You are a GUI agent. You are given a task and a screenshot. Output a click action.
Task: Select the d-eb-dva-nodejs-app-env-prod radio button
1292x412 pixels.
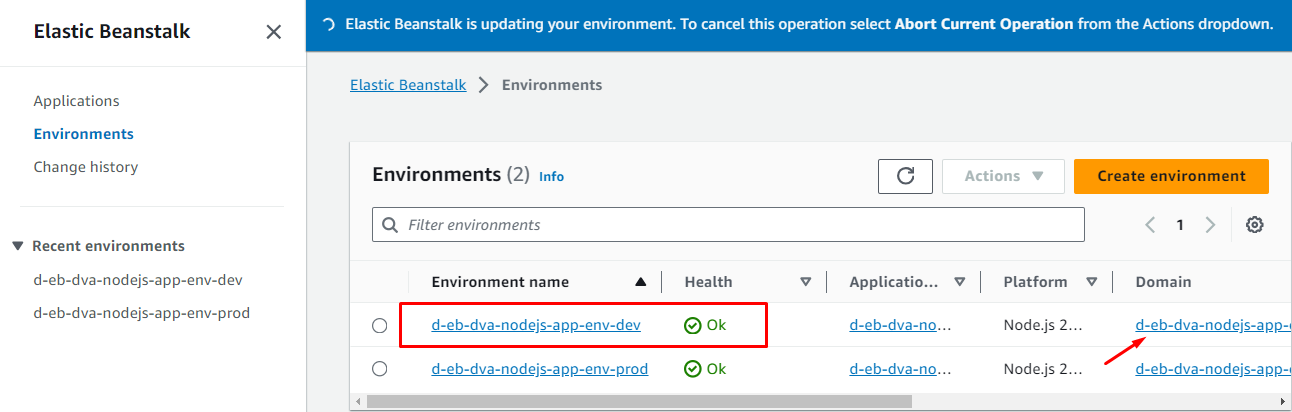379,369
